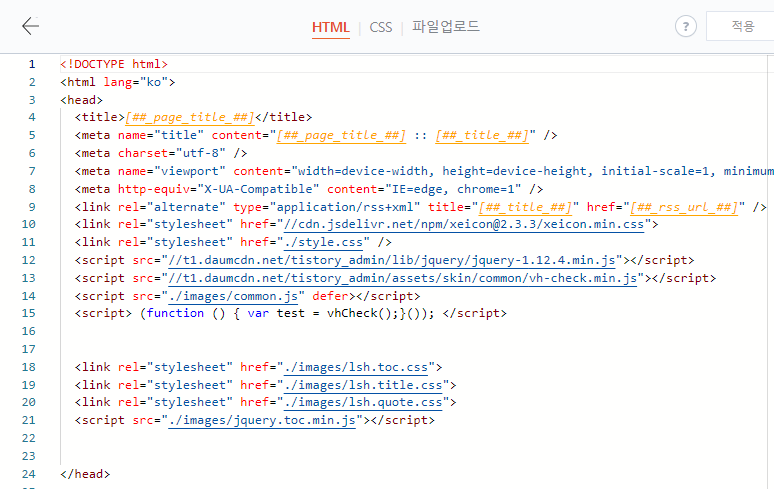
Task: Click the defer attribute on line 14
Action: 331,296
